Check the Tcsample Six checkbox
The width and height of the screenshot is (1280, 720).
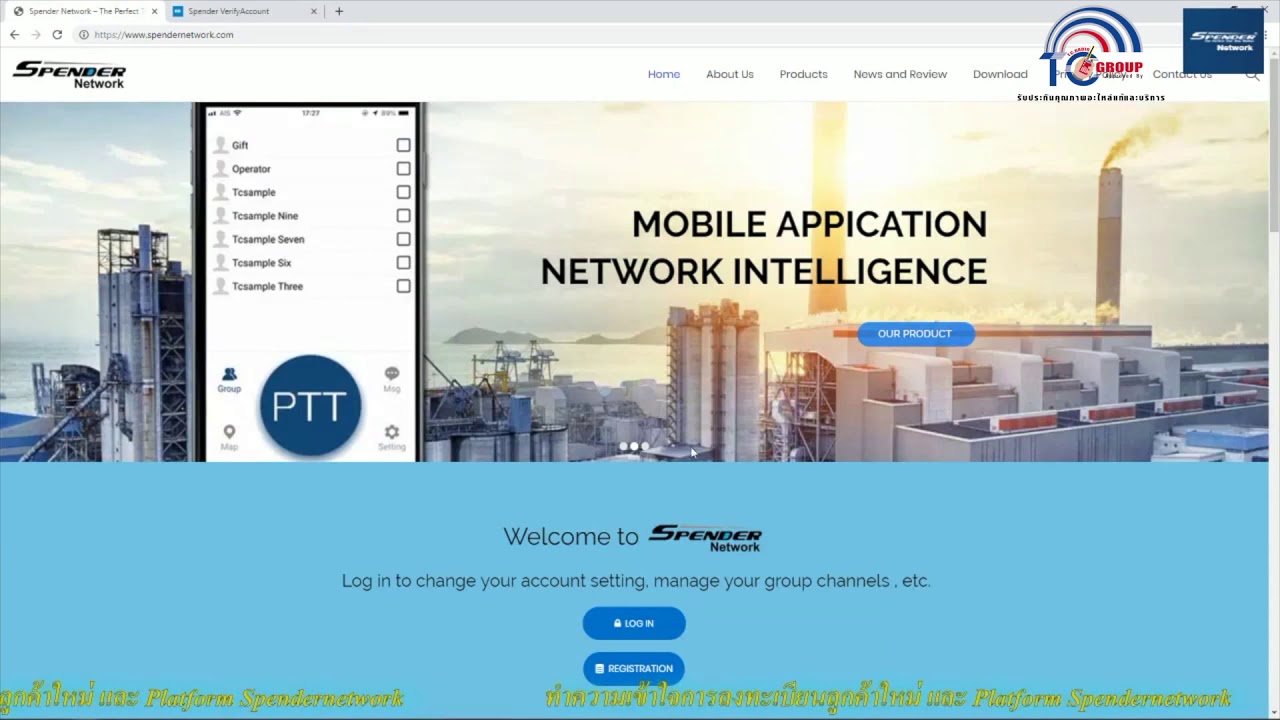coord(403,263)
